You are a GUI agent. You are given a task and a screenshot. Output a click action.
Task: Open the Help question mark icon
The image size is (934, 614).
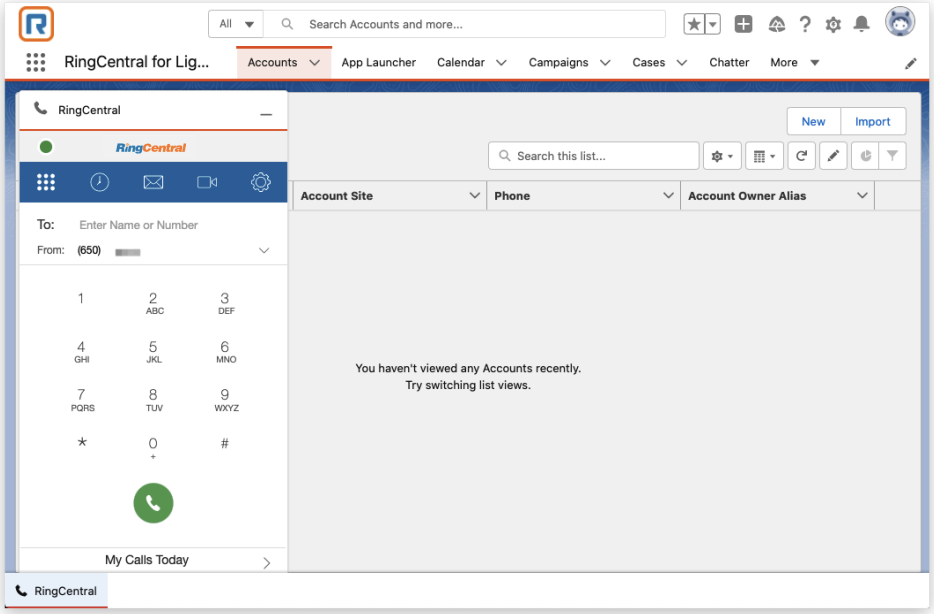pyautogui.click(x=805, y=24)
